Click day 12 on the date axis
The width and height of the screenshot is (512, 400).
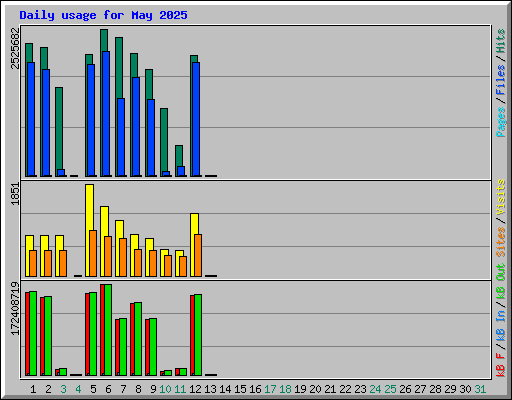click(x=195, y=389)
